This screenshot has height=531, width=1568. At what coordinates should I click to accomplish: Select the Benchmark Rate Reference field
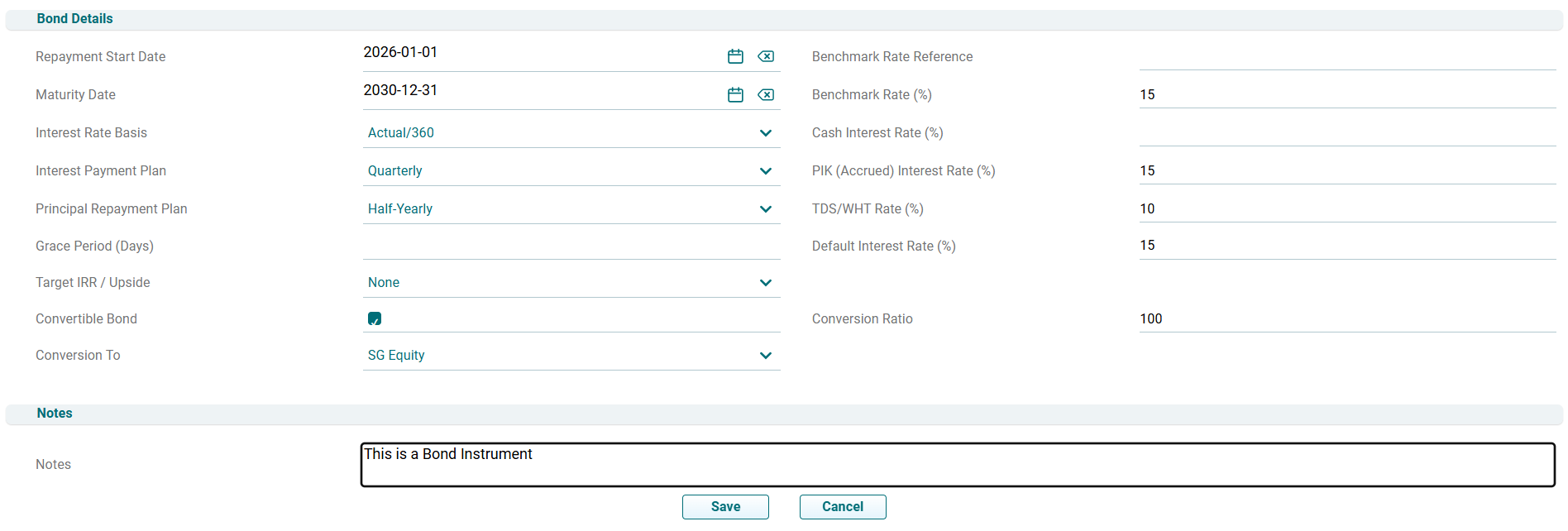pyautogui.click(x=1346, y=56)
